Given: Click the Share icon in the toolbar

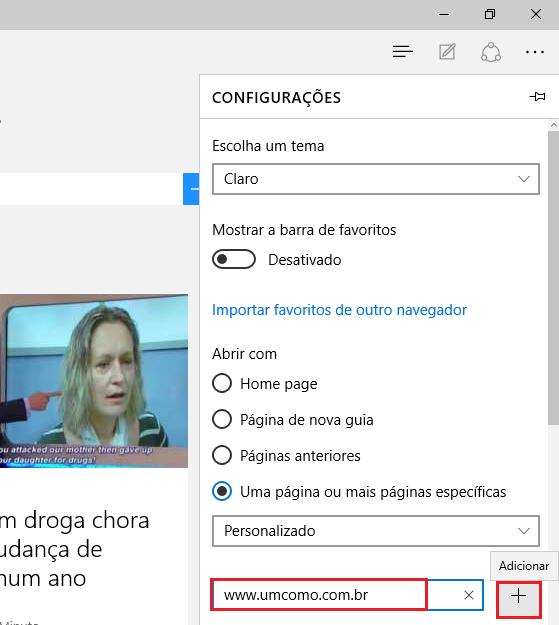Looking at the screenshot, I should [491, 52].
